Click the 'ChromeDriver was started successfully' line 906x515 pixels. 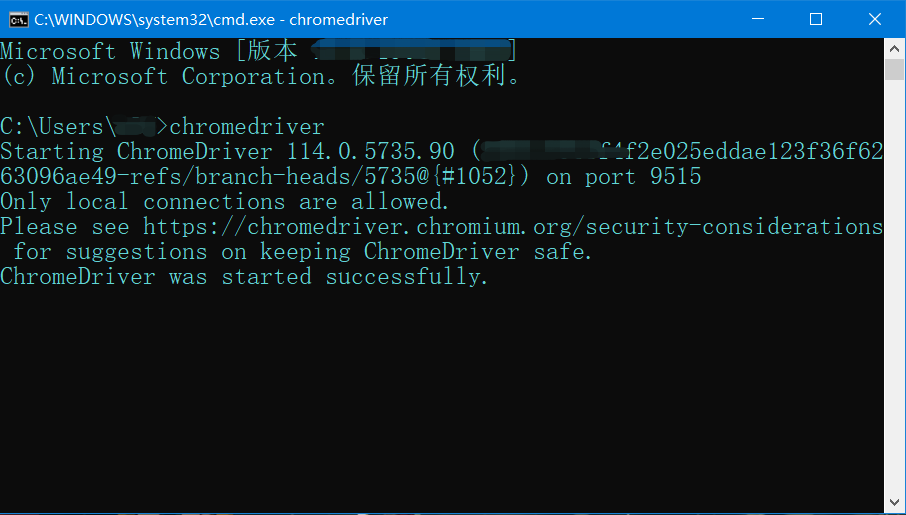point(244,277)
